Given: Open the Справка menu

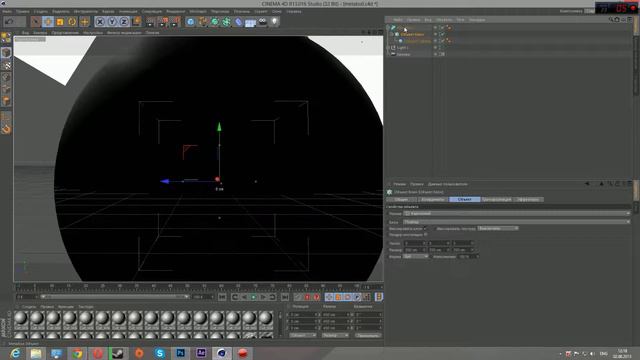Looking at the screenshot, I should click(293, 11).
